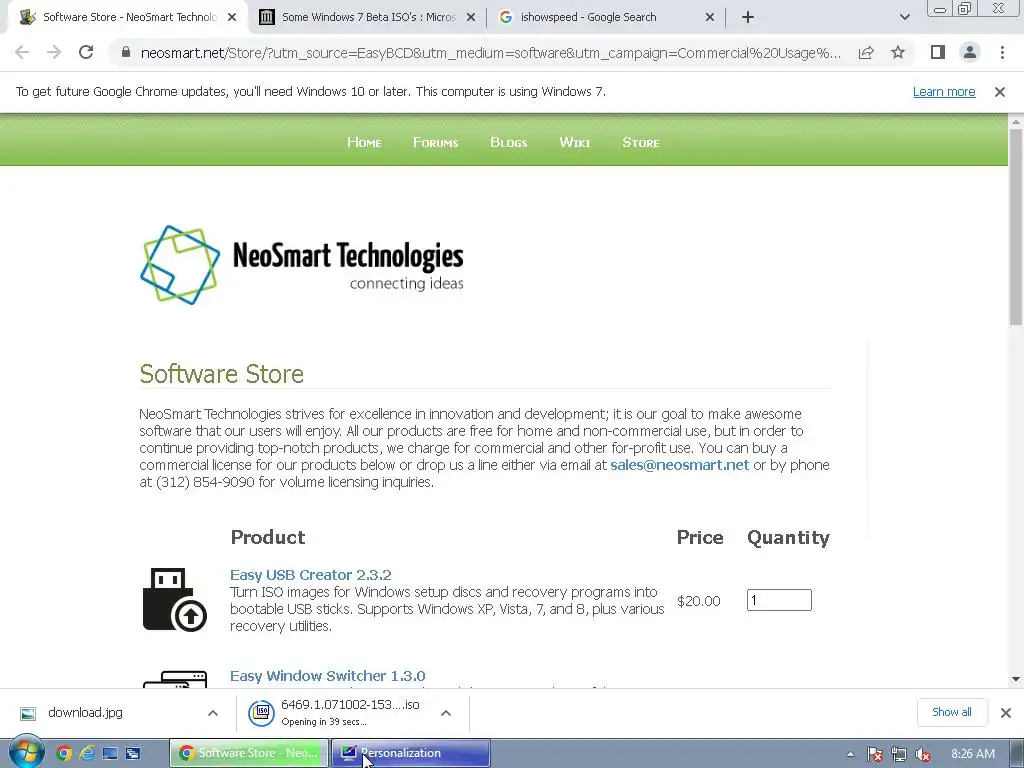Click the browser forward arrow
This screenshot has width=1024, height=768.
(54, 52)
